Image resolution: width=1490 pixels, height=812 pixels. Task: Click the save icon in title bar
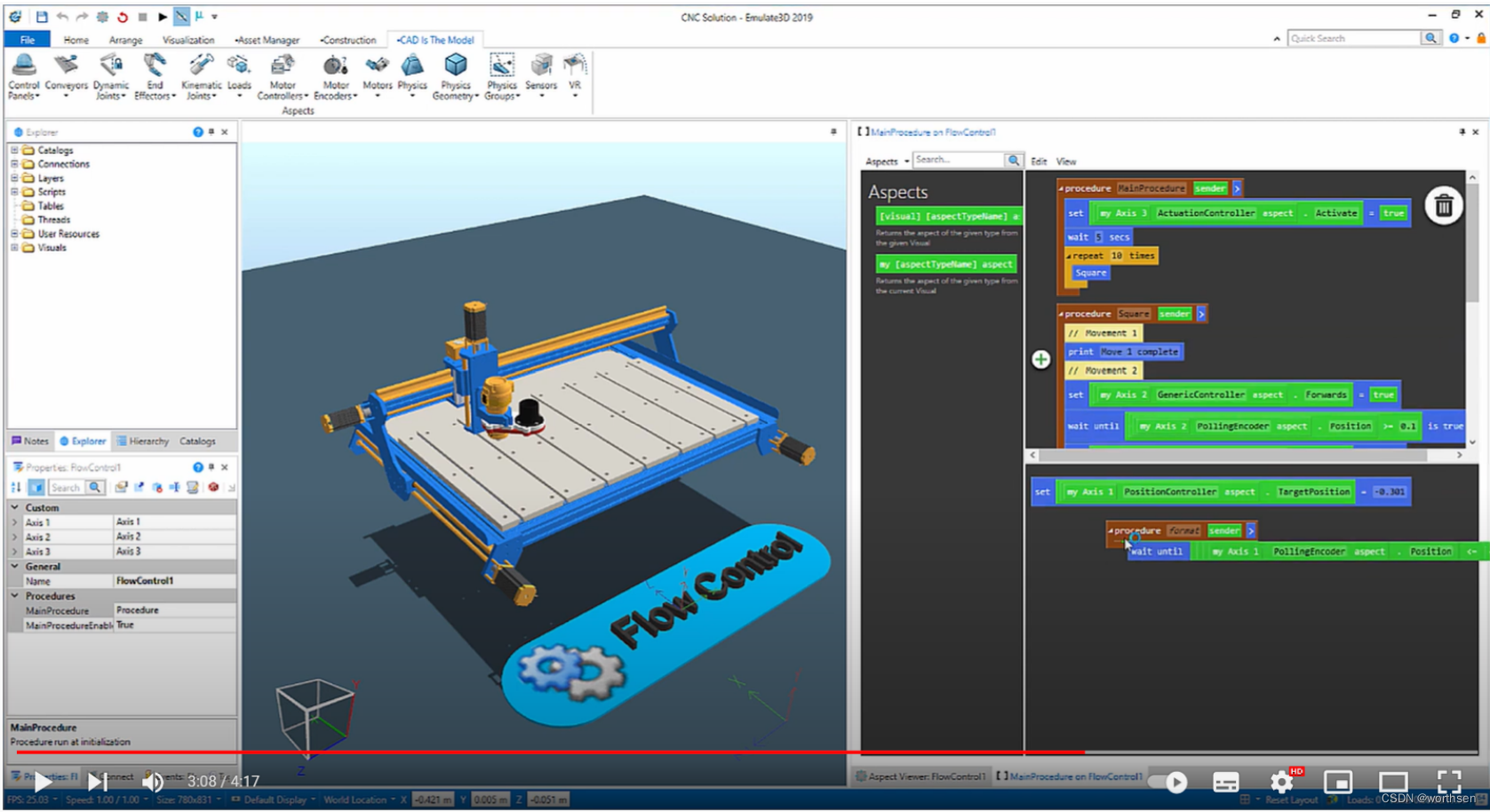coord(42,16)
